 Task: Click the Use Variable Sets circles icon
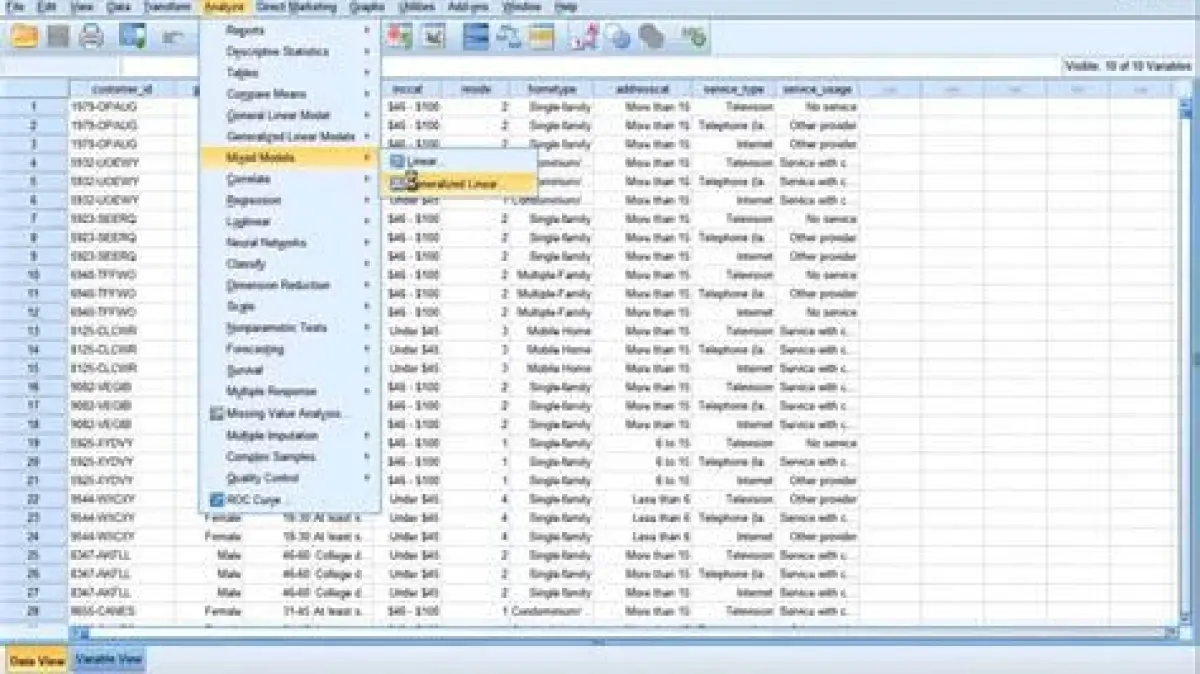619,38
